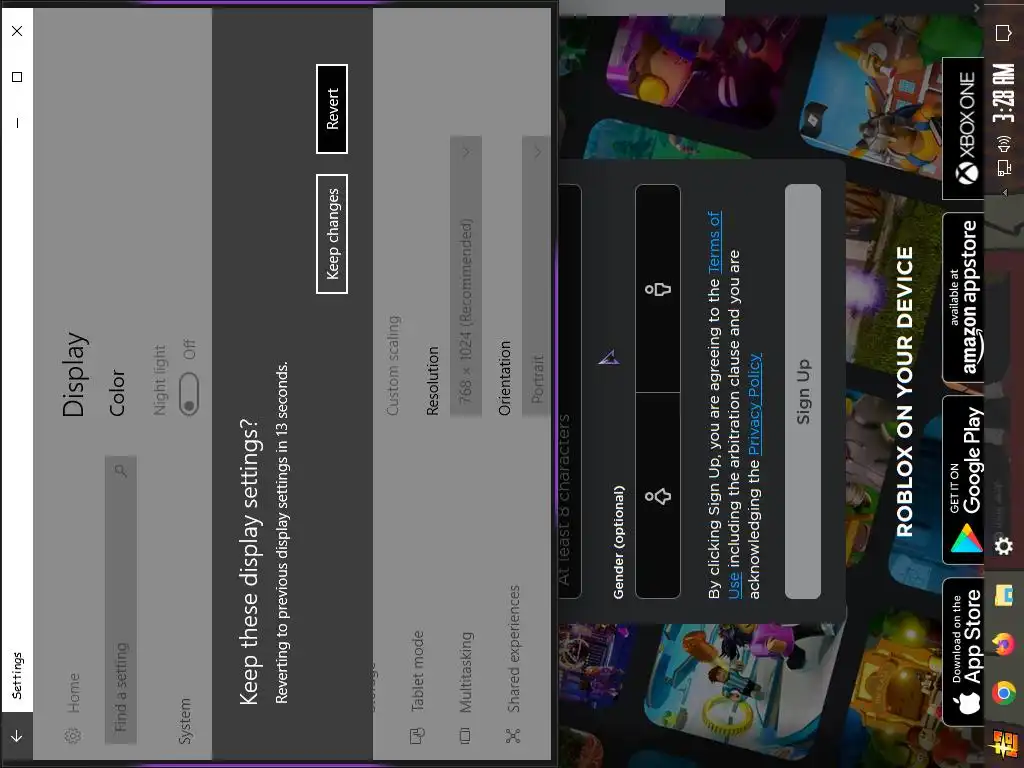Click the System heading in the sidebar
This screenshot has height=768, width=1024.
coord(185,720)
